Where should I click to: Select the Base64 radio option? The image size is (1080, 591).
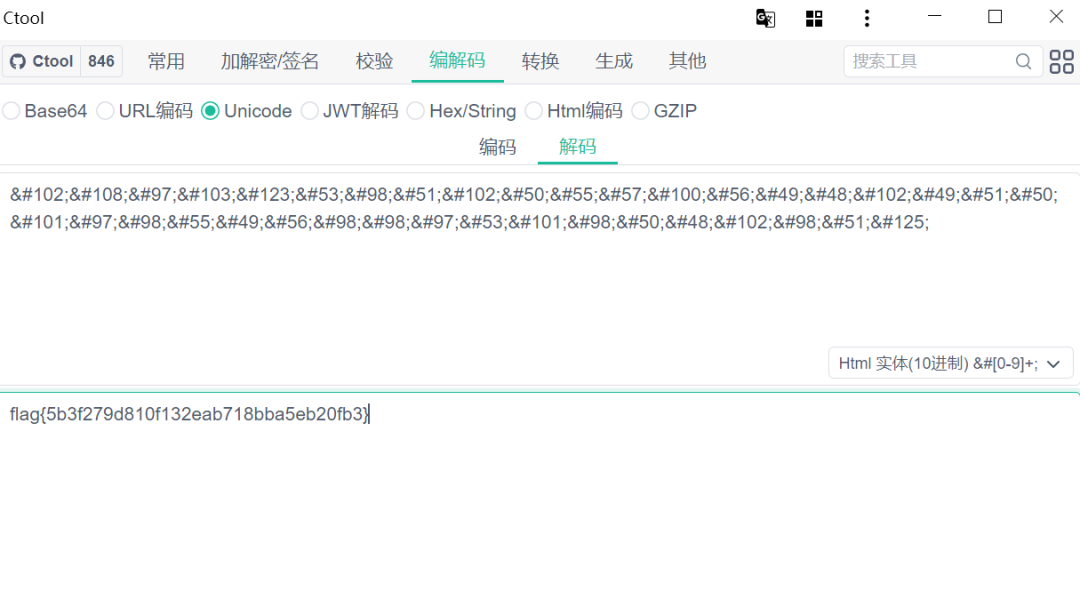click(x=12, y=111)
